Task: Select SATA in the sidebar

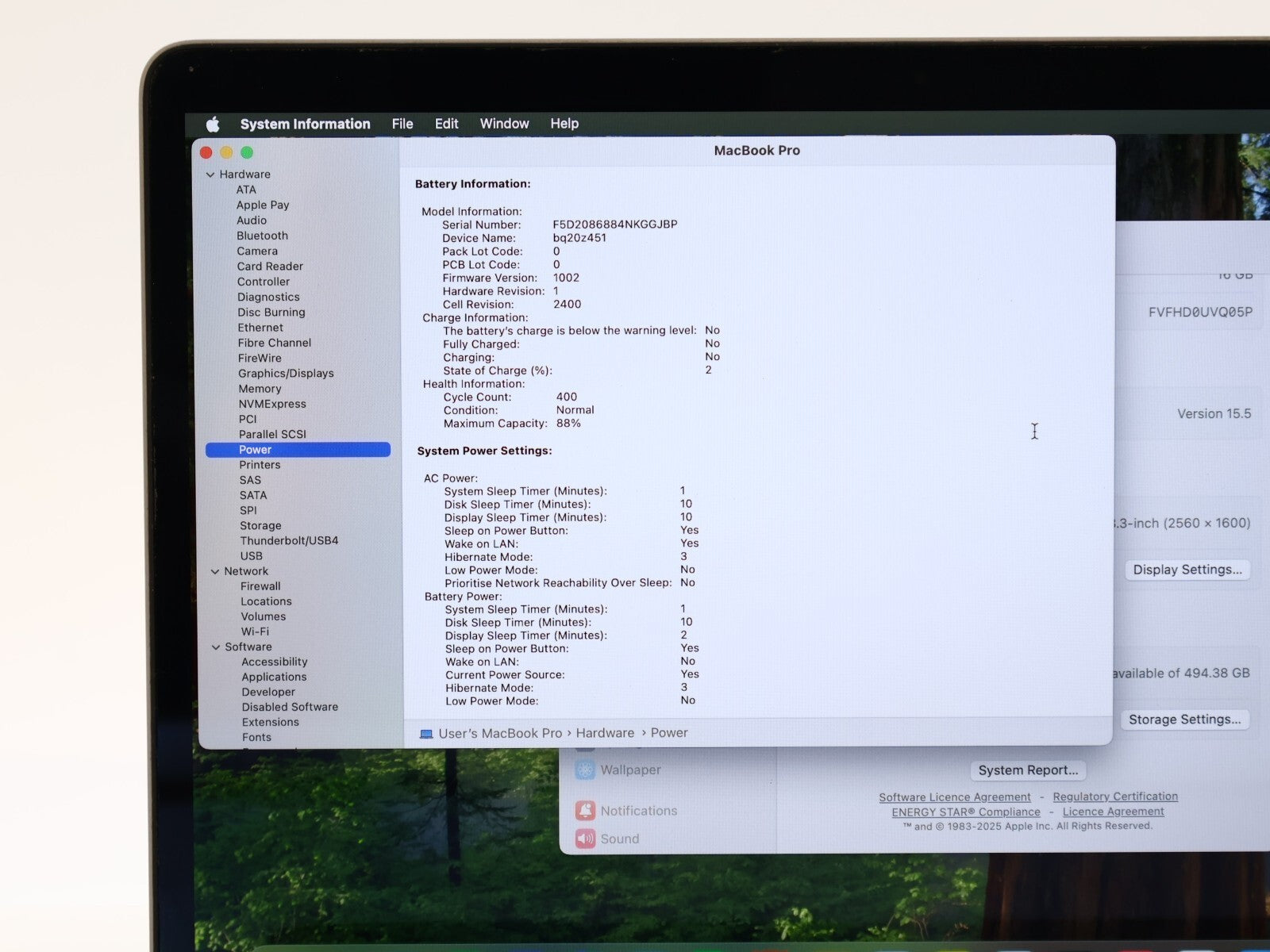Action: (253, 495)
